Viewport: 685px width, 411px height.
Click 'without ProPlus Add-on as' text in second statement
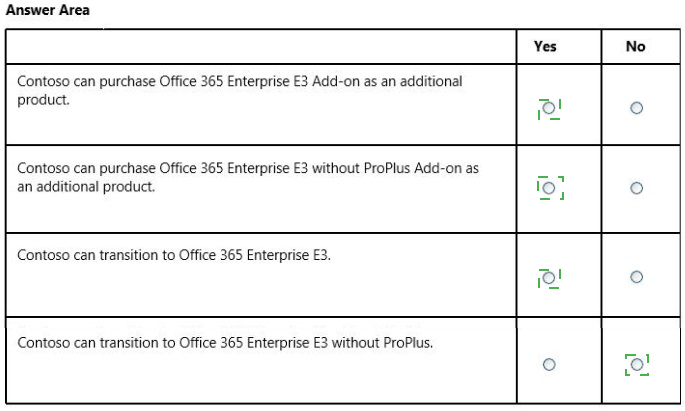pyautogui.click(x=395, y=168)
